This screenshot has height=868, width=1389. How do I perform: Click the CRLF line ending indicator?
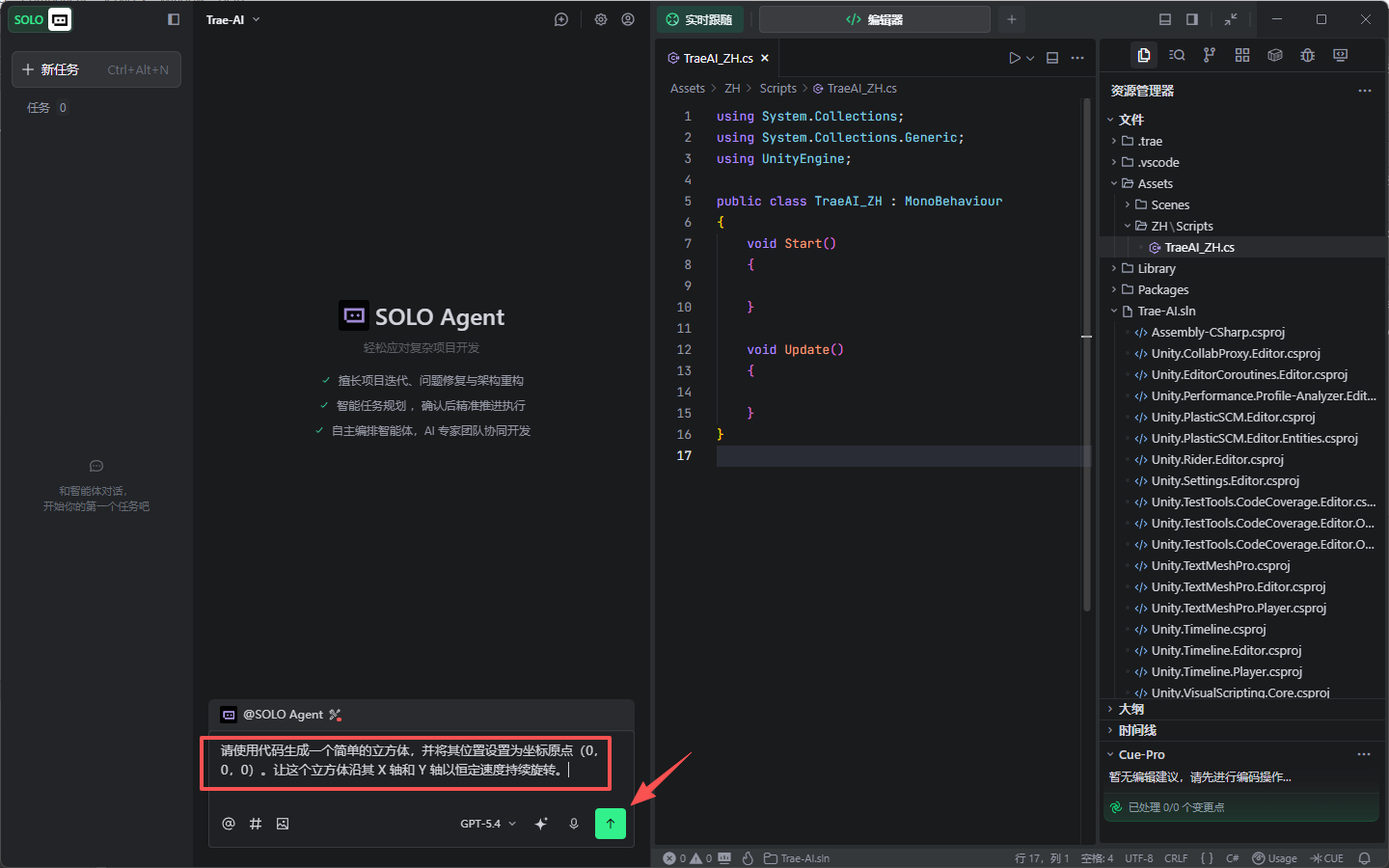[1176, 858]
